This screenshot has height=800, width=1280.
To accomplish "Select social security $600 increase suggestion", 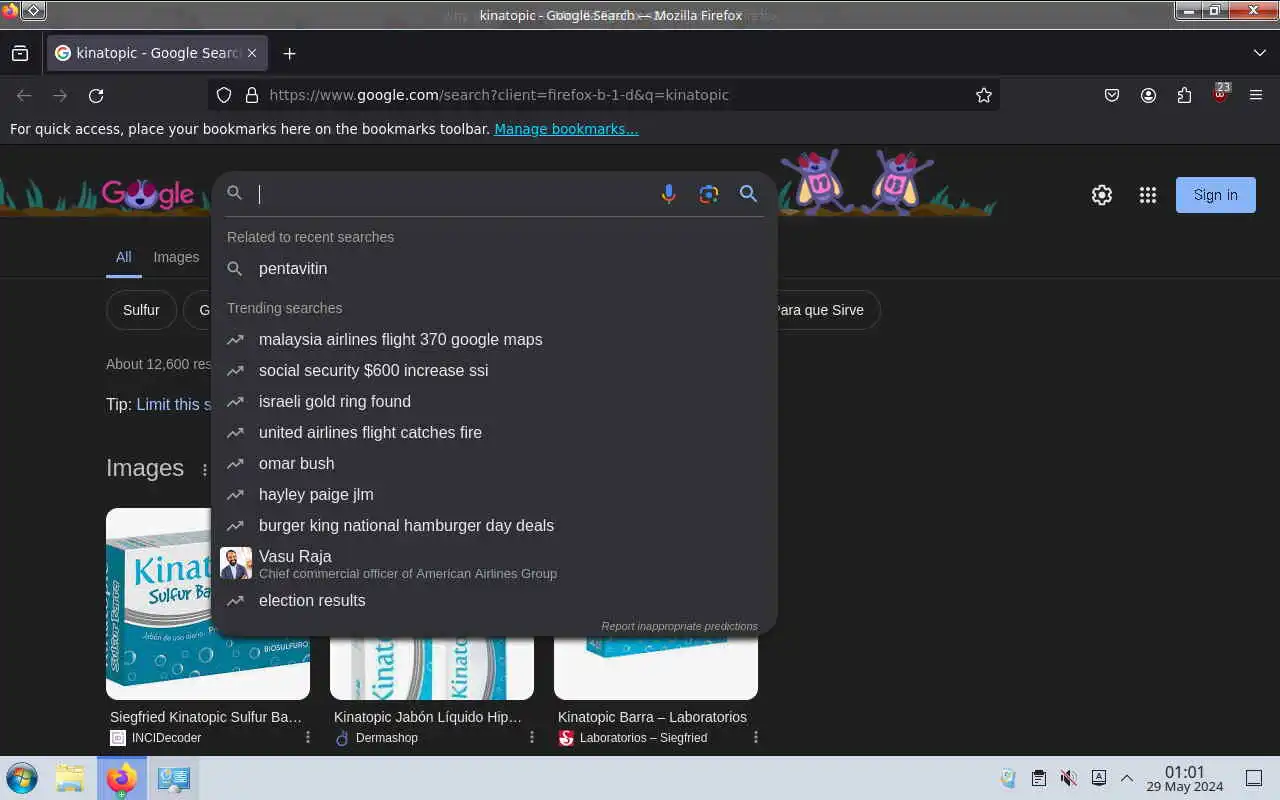I will [495, 370].
